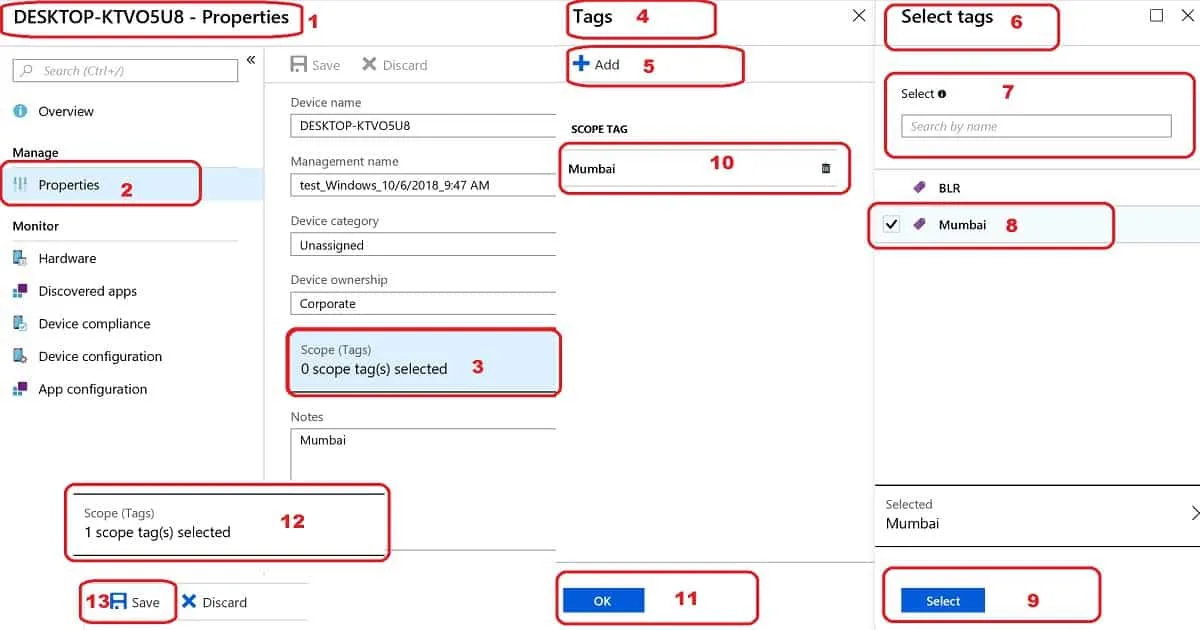Viewport: 1200px width, 630px height.
Task: Click the delete icon next to Mumbai scope tag
Action: (x=826, y=169)
